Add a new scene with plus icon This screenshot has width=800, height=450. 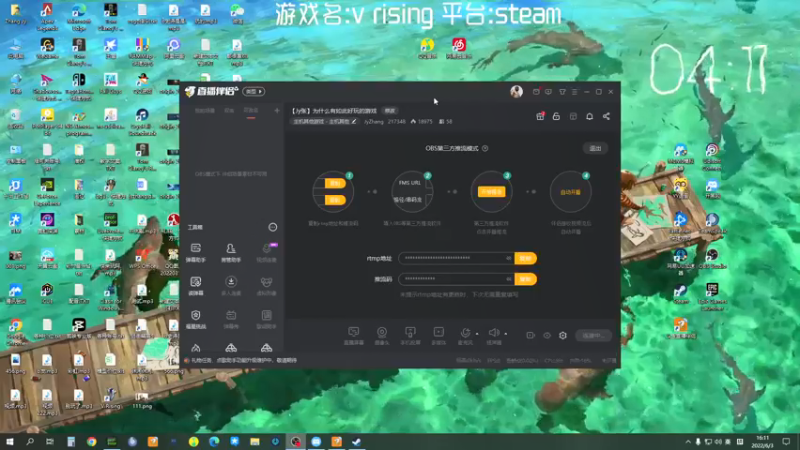pyautogui.click(x=277, y=110)
